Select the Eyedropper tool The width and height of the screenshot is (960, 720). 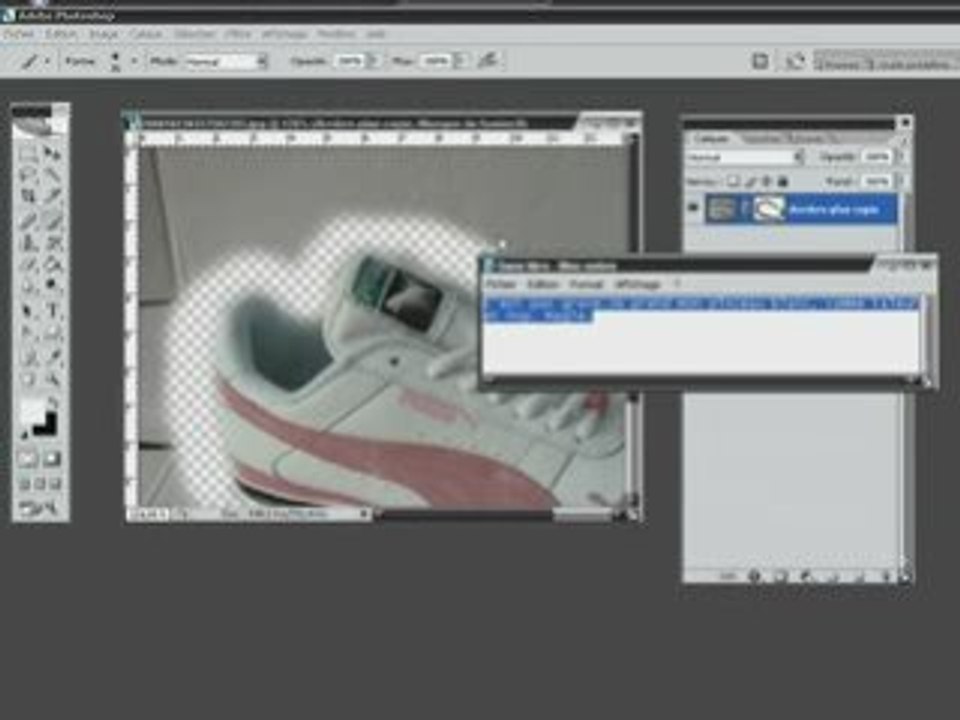[x=53, y=357]
